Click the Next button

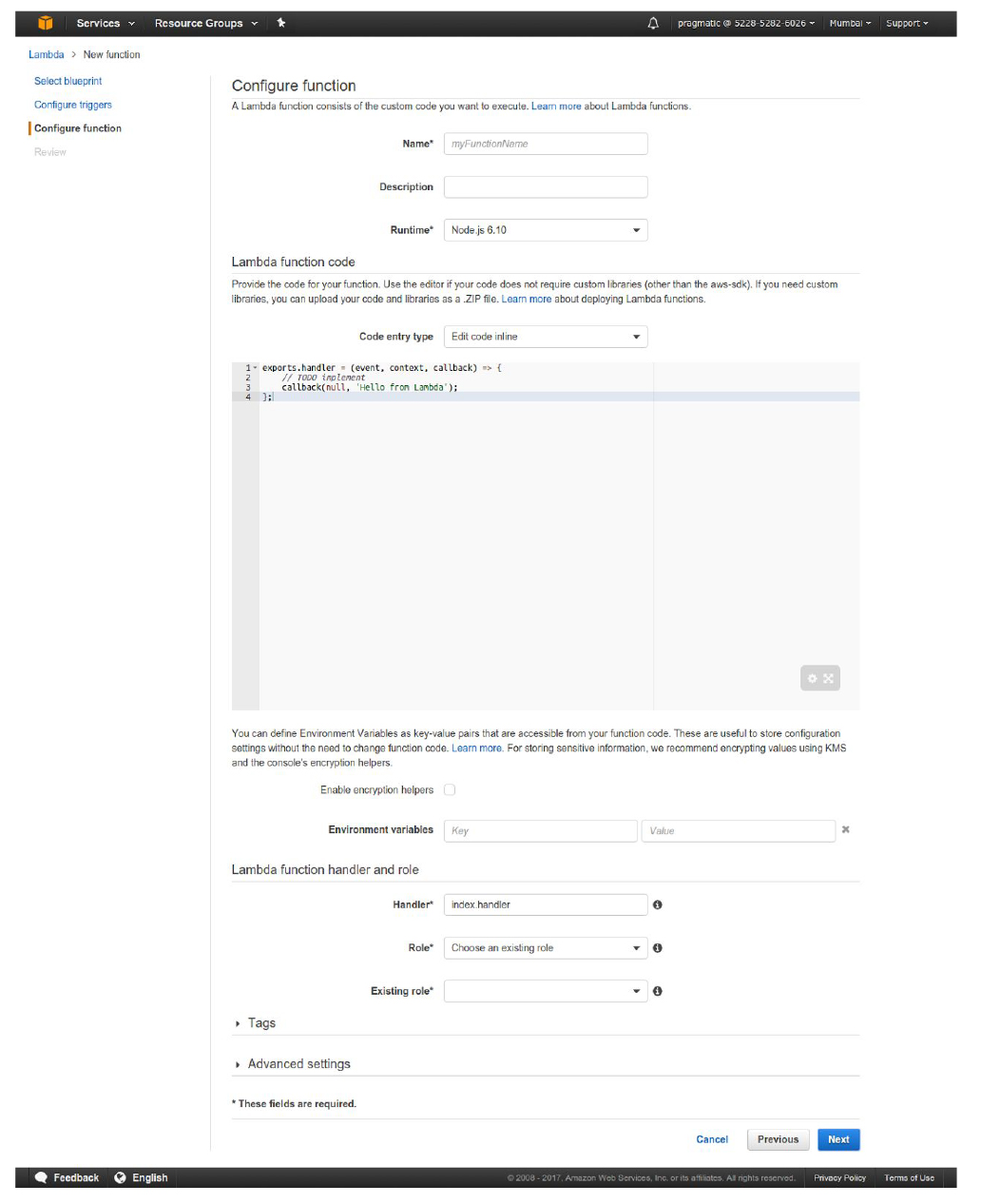[x=838, y=1139]
